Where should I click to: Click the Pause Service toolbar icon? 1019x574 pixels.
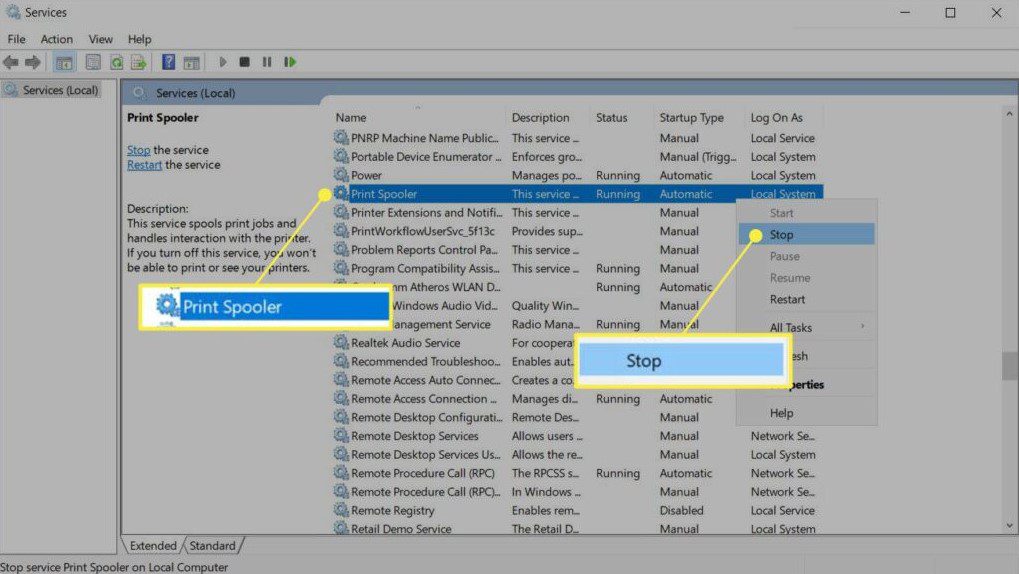(266, 62)
